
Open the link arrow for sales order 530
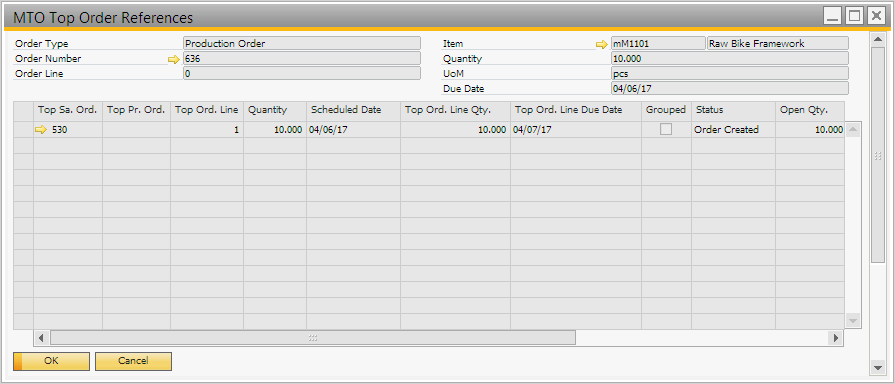pyautogui.click(x=41, y=130)
